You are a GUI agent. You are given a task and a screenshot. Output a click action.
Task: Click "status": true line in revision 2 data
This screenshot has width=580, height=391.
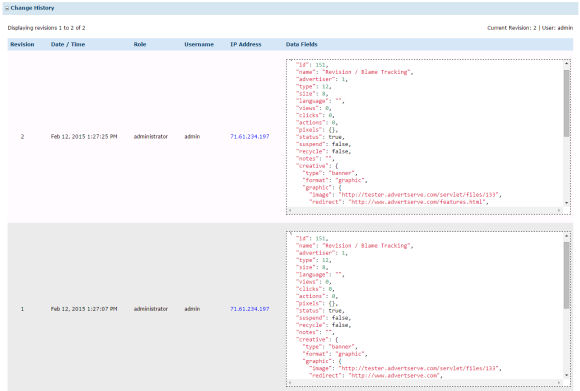coord(320,137)
